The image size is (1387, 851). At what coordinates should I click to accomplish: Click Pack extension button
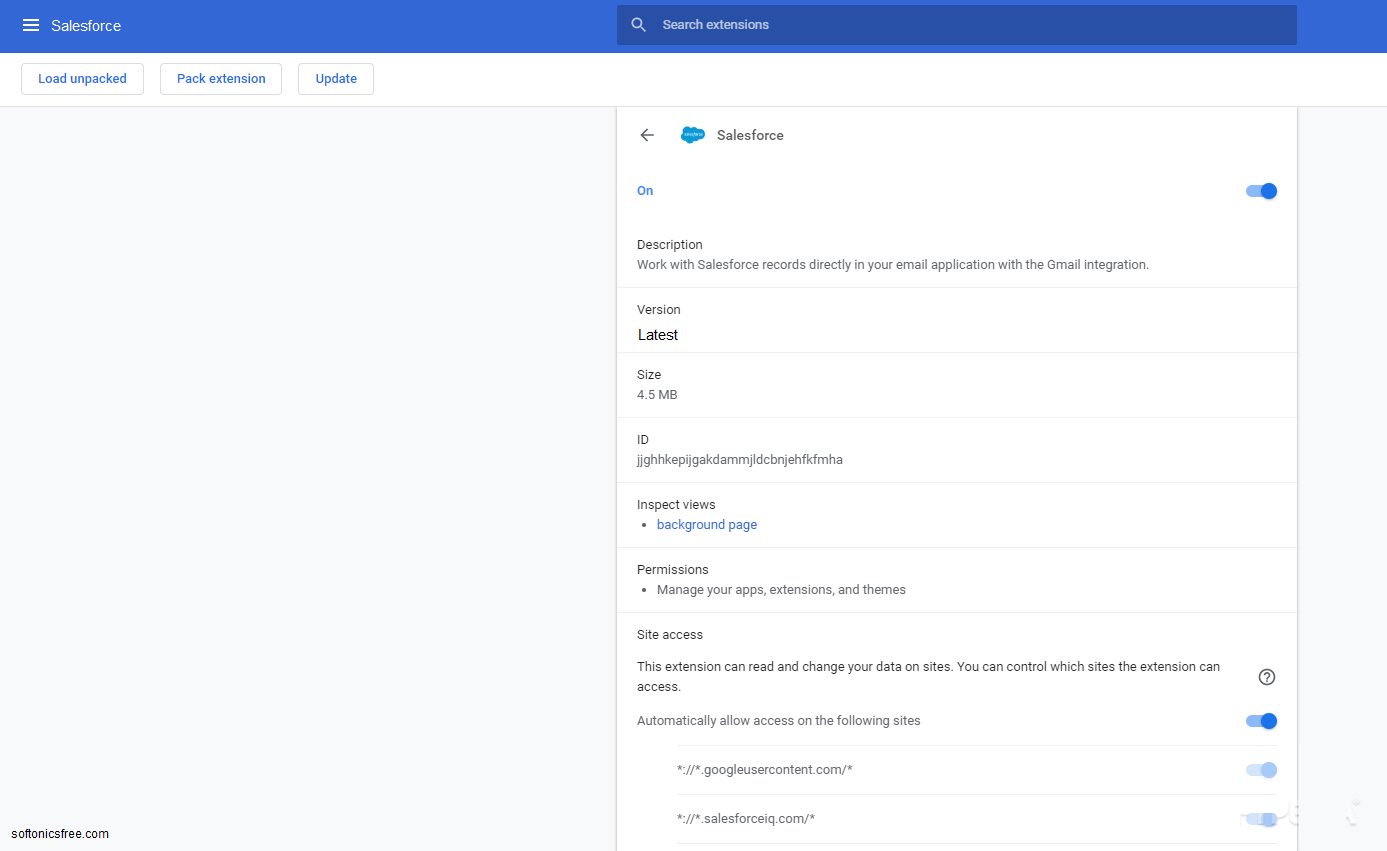[x=221, y=79]
